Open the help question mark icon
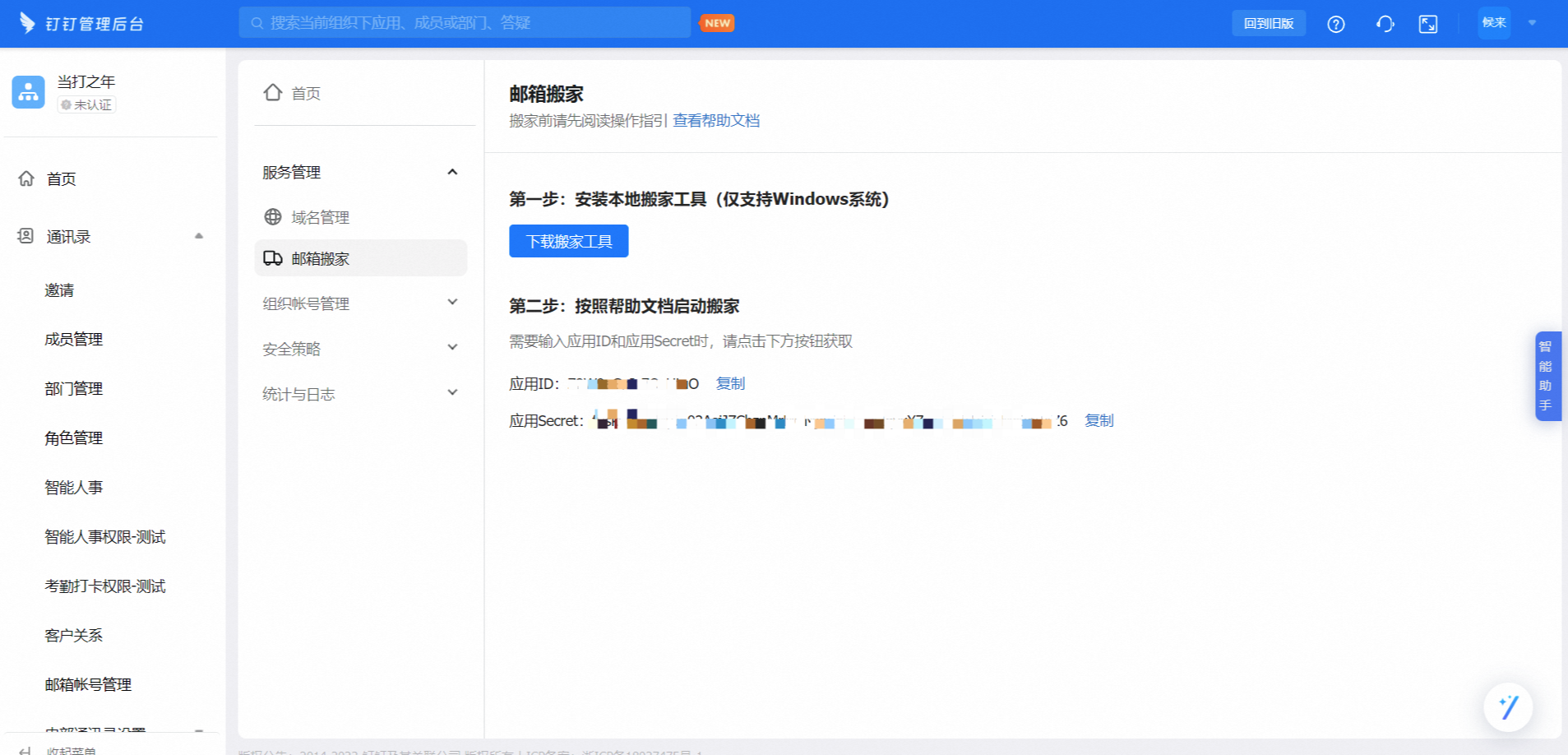The height and width of the screenshot is (755, 1568). tap(1336, 24)
